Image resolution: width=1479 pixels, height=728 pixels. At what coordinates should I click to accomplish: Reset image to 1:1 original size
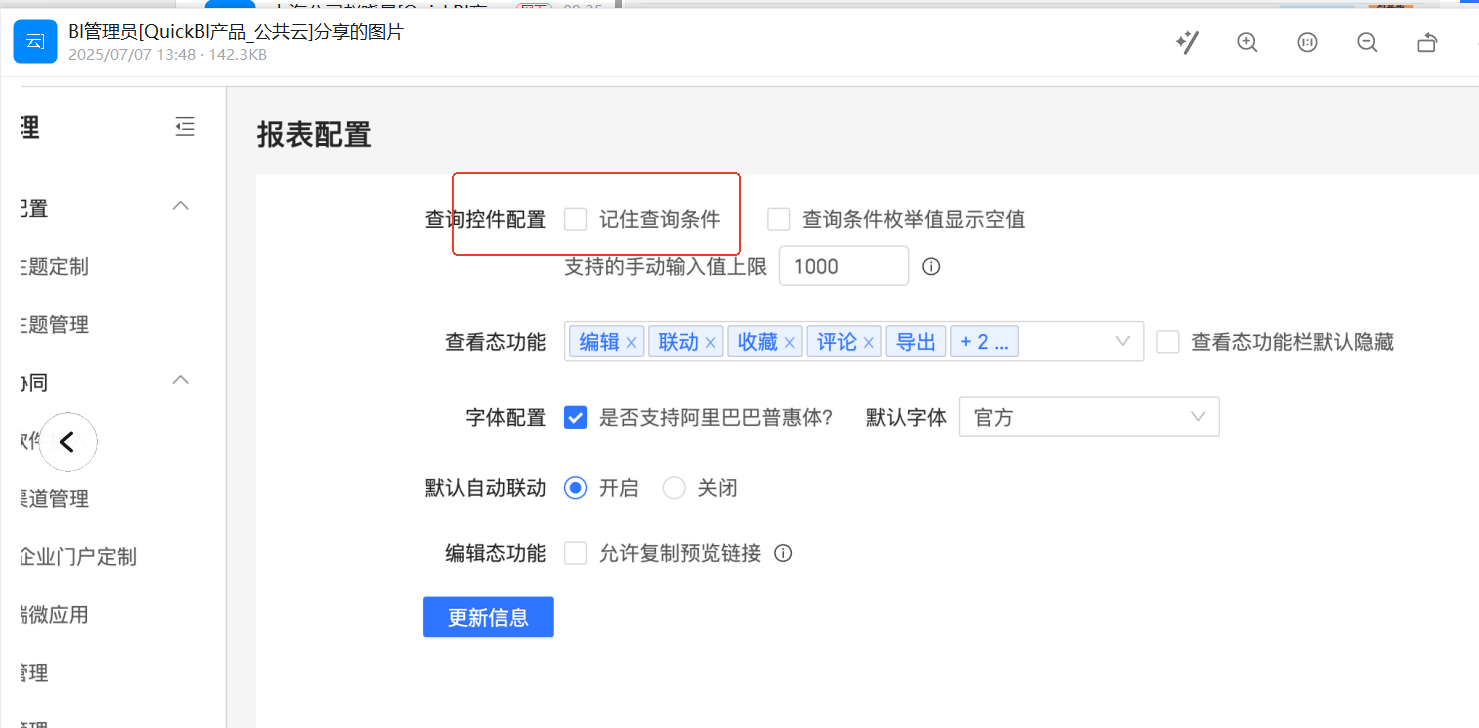click(1307, 42)
